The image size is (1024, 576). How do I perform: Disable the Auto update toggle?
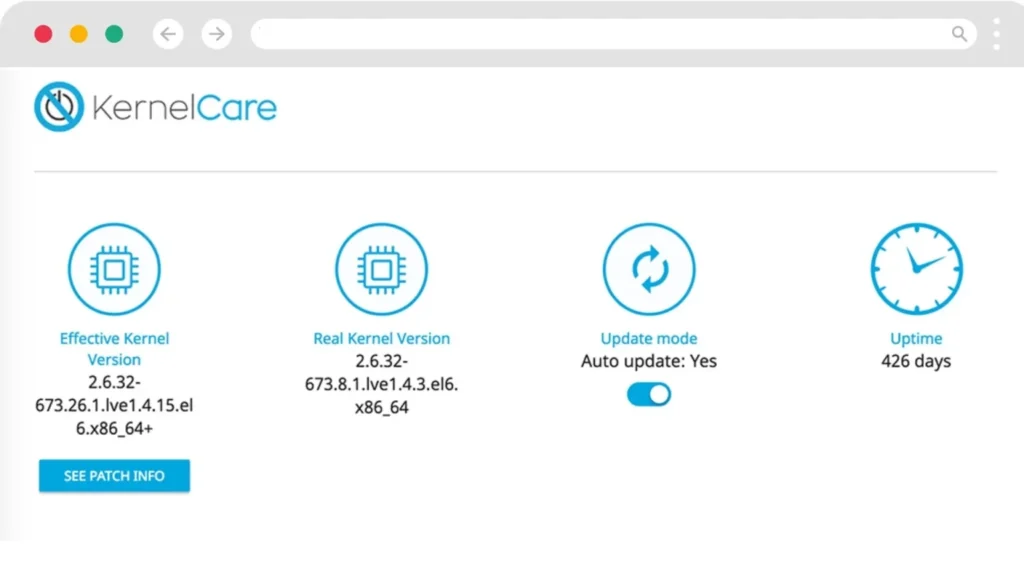pyautogui.click(x=648, y=394)
